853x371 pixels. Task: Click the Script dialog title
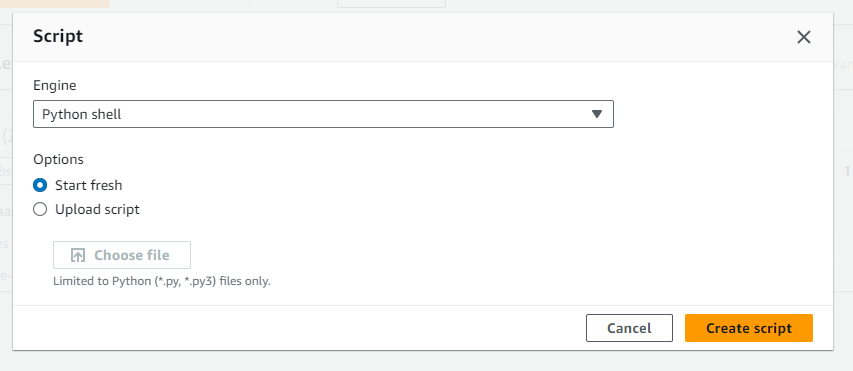tap(58, 36)
